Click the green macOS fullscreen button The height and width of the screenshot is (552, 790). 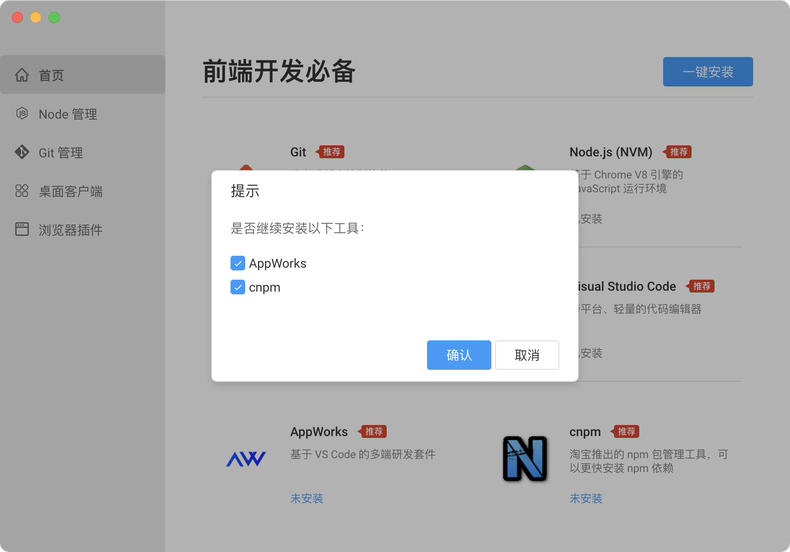click(54, 18)
